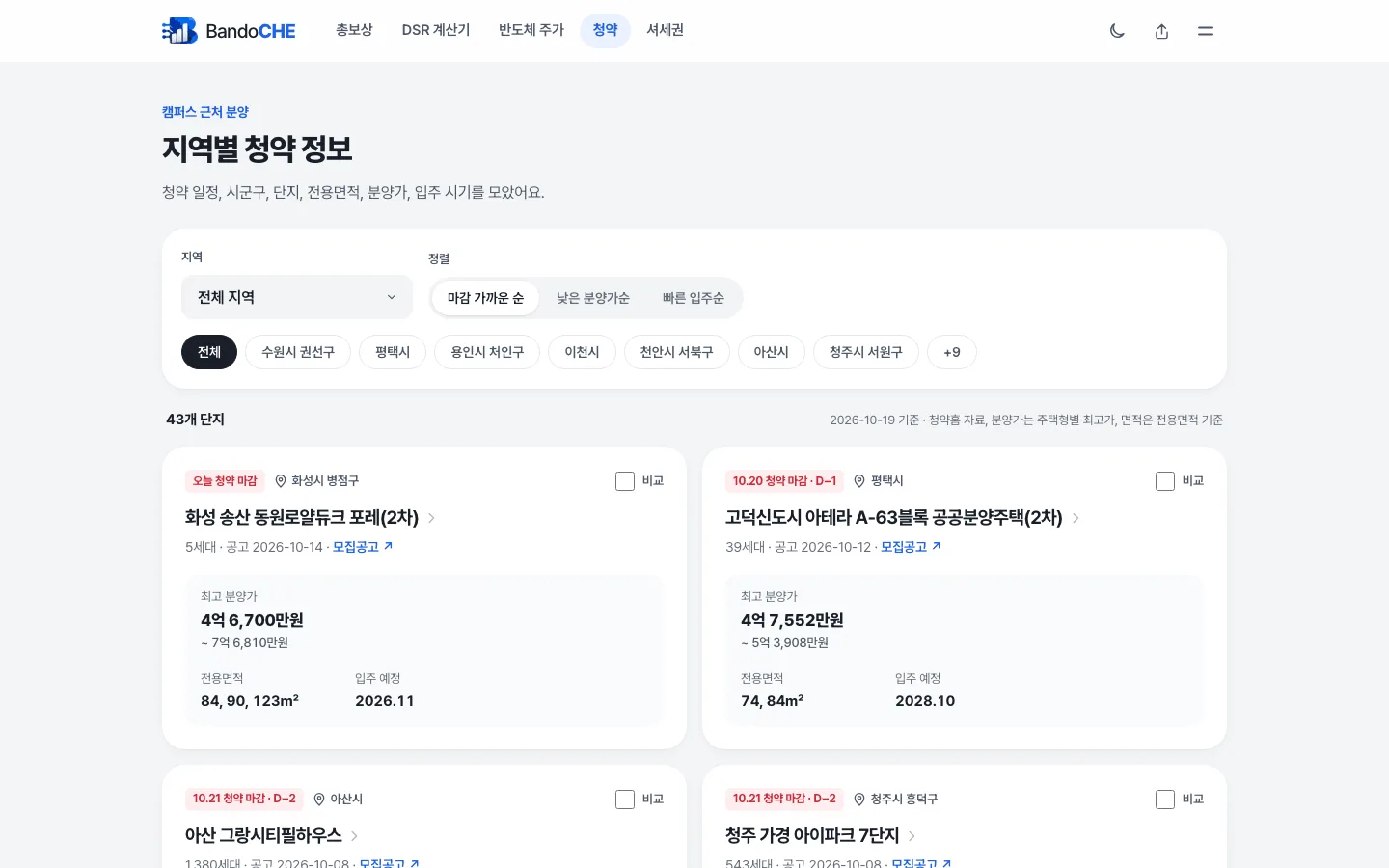Select 낮은 분양가순 sort option

(592, 298)
